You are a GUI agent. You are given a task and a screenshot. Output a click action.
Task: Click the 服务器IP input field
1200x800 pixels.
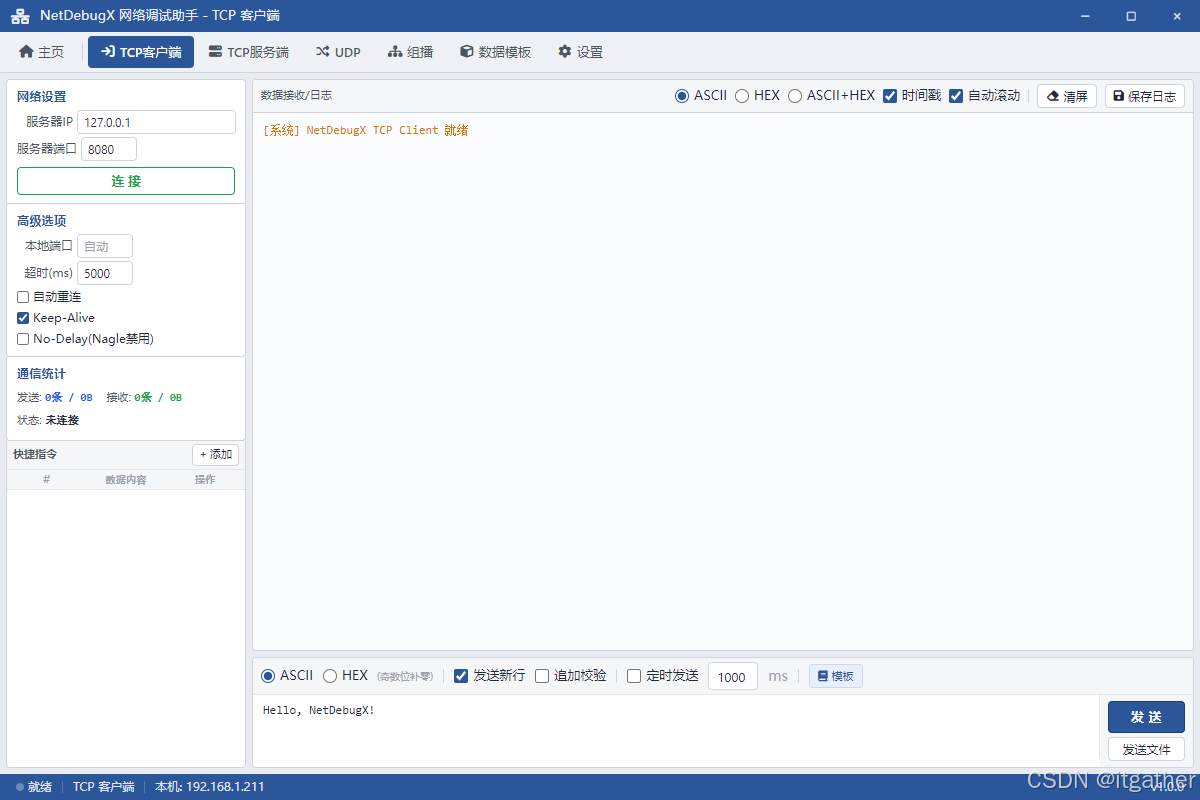[x=156, y=122]
